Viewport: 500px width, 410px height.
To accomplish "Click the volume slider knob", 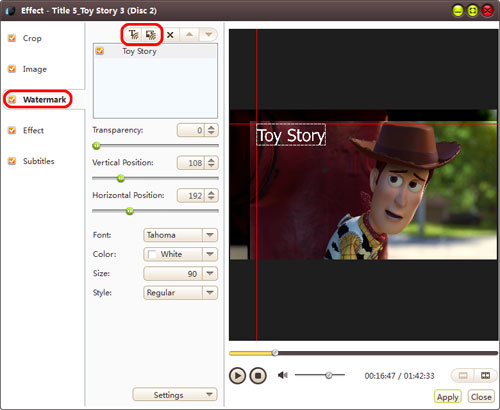I will 329,375.
